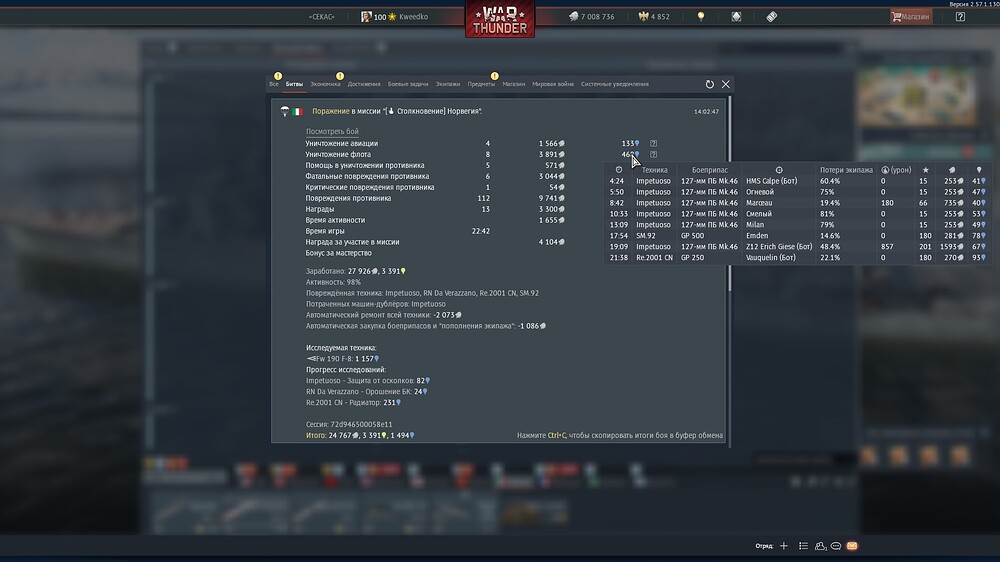The image size is (1000, 562).
Task: Select the Z12 Erich Giese (Бот) row
Action: click(x=797, y=246)
